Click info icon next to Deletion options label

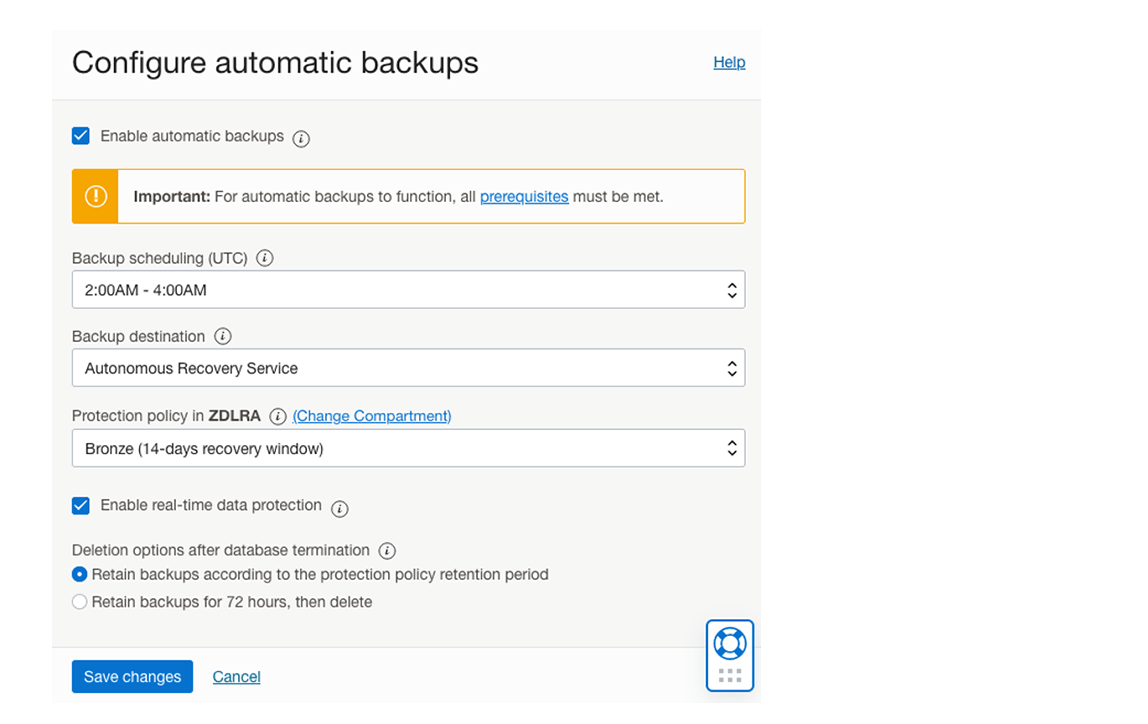point(388,551)
